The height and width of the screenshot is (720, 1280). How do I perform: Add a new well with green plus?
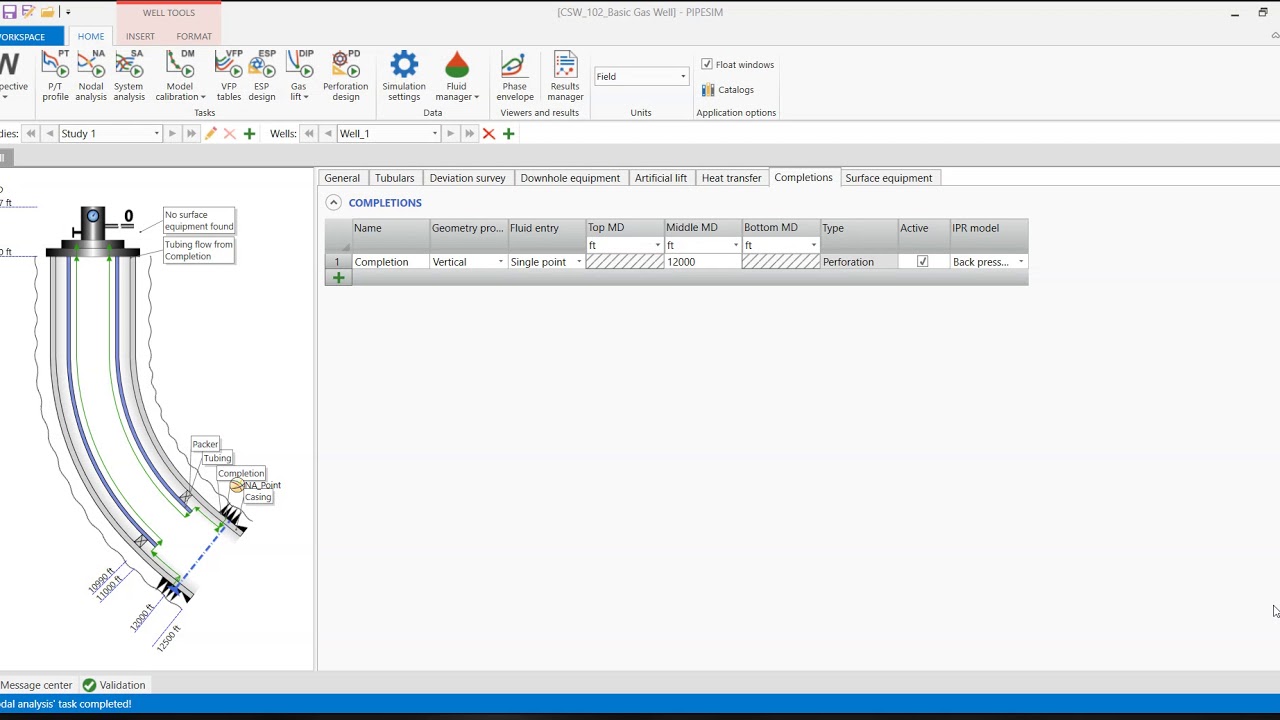(x=508, y=133)
